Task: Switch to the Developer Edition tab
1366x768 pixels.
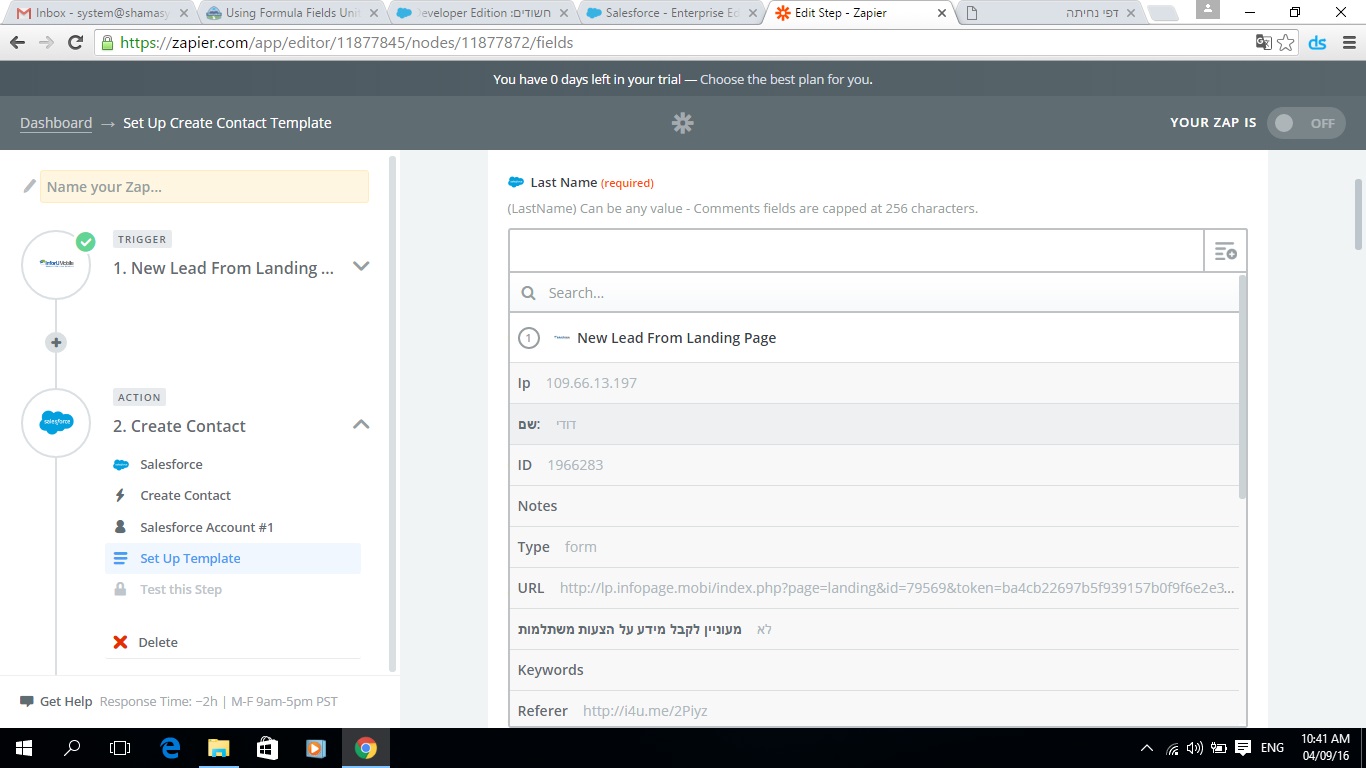Action: coord(483,13)
